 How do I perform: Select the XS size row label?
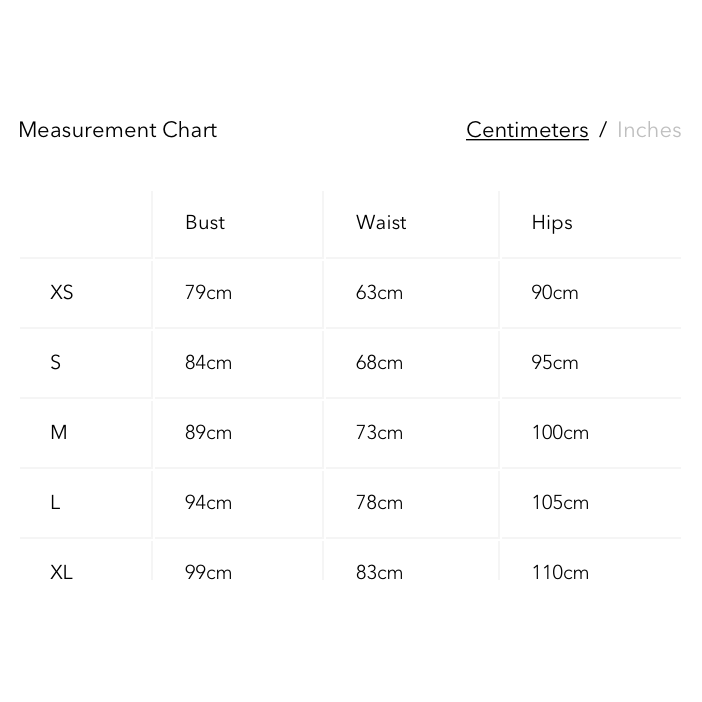pos(62,292)
